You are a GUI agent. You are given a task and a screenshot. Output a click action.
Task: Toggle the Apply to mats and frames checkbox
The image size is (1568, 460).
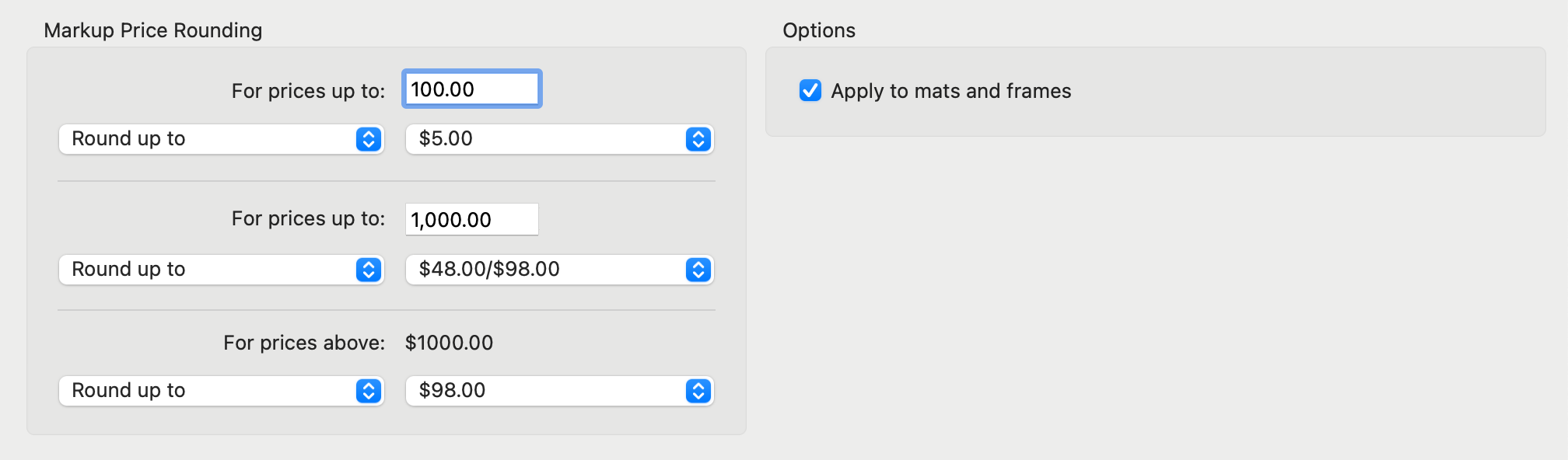click(810, 91)
